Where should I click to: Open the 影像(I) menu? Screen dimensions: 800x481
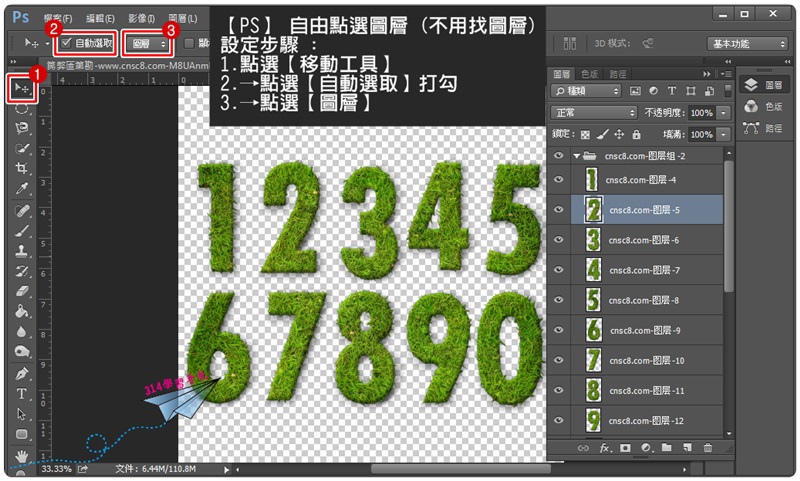[141, 19]
